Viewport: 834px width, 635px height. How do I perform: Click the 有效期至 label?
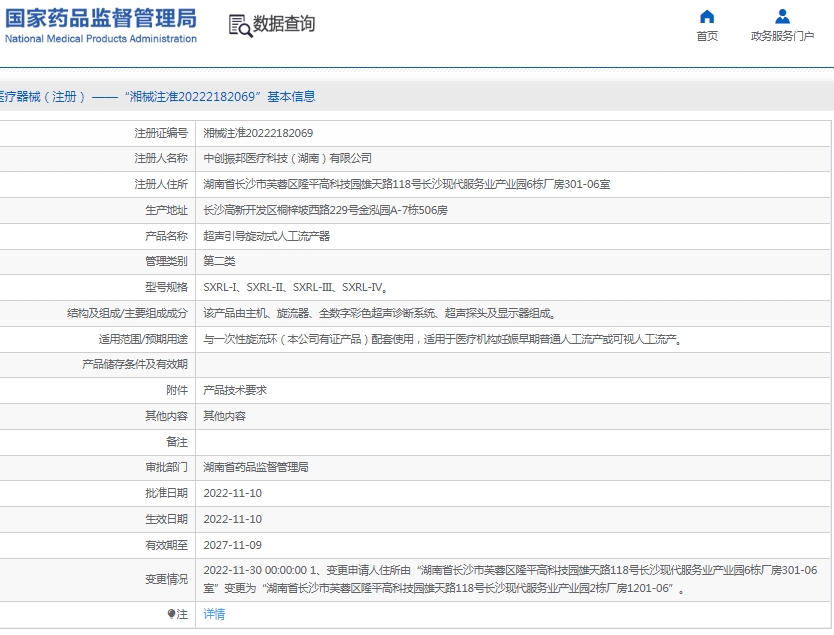tap(166, 545)
